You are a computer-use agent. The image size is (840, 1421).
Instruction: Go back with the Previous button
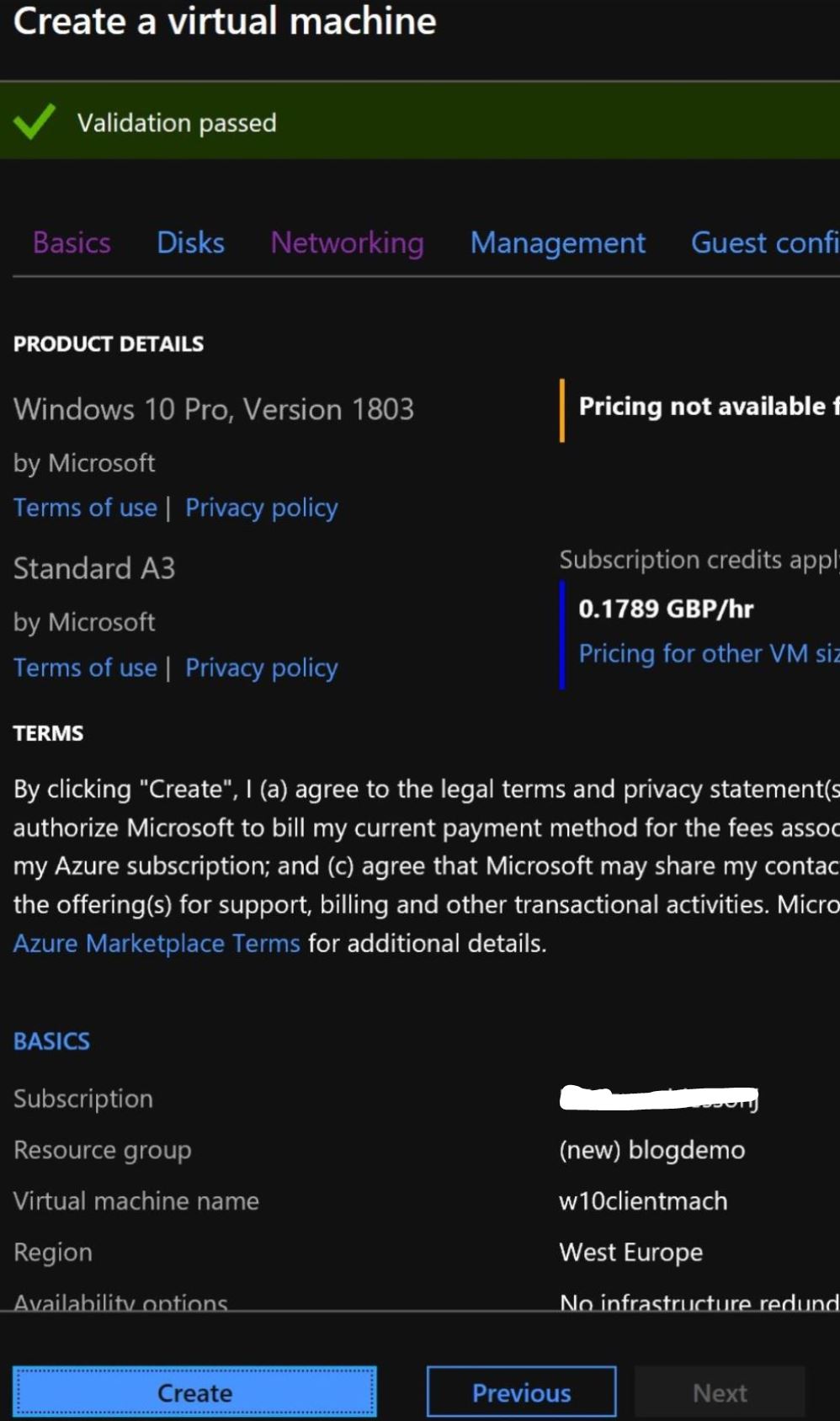click(x=521, y=1393)
